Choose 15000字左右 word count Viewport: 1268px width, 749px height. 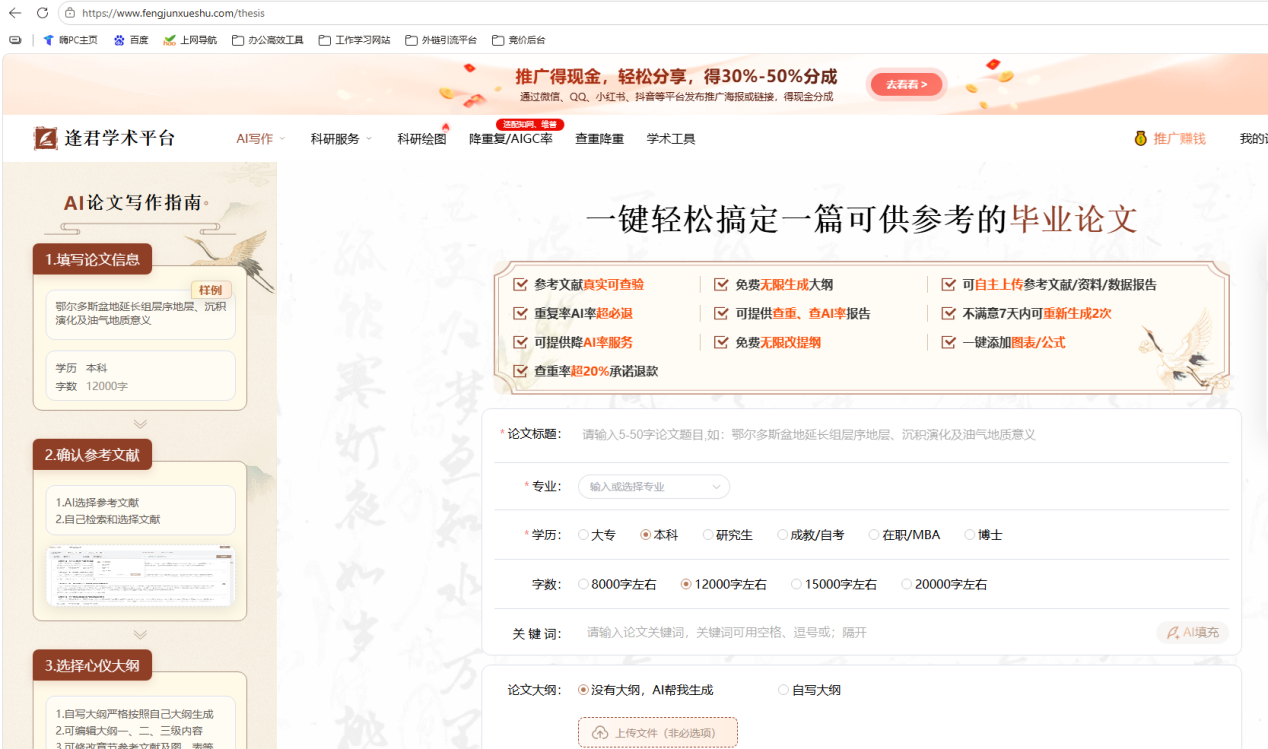tap(834, 584)
